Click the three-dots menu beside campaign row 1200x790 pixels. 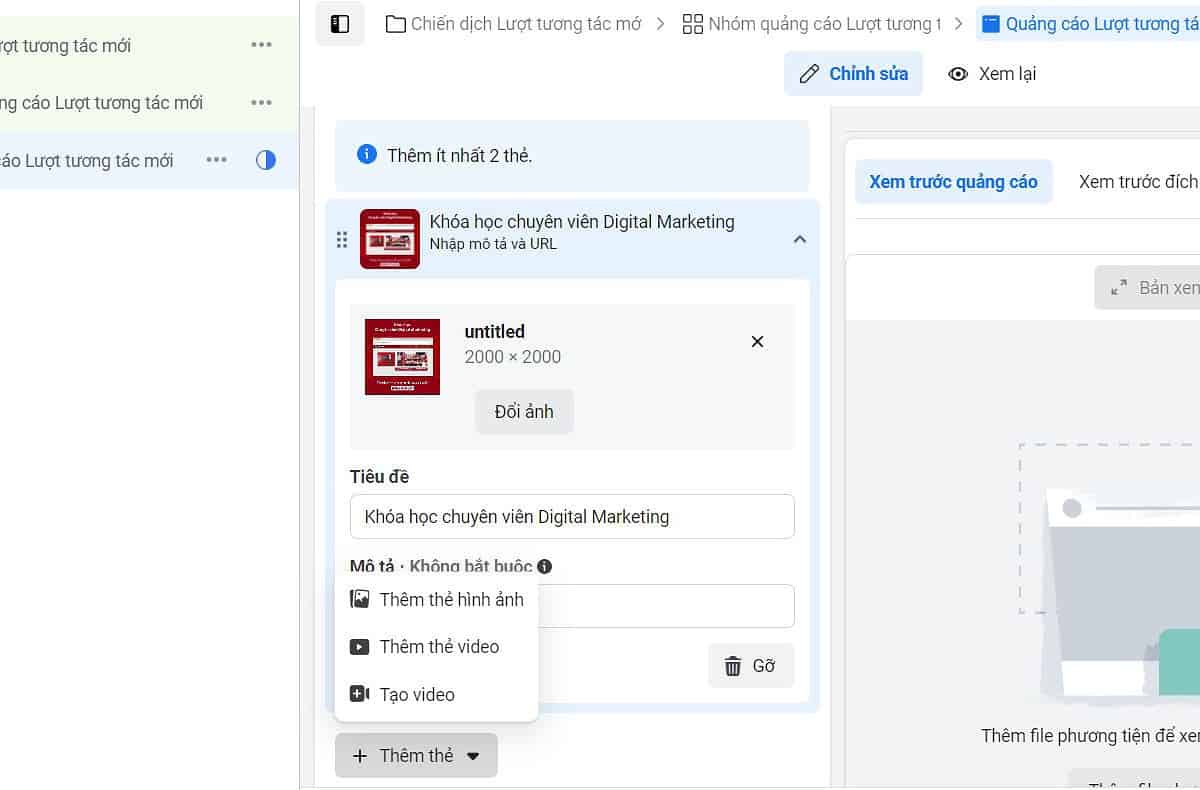(262, 45)
